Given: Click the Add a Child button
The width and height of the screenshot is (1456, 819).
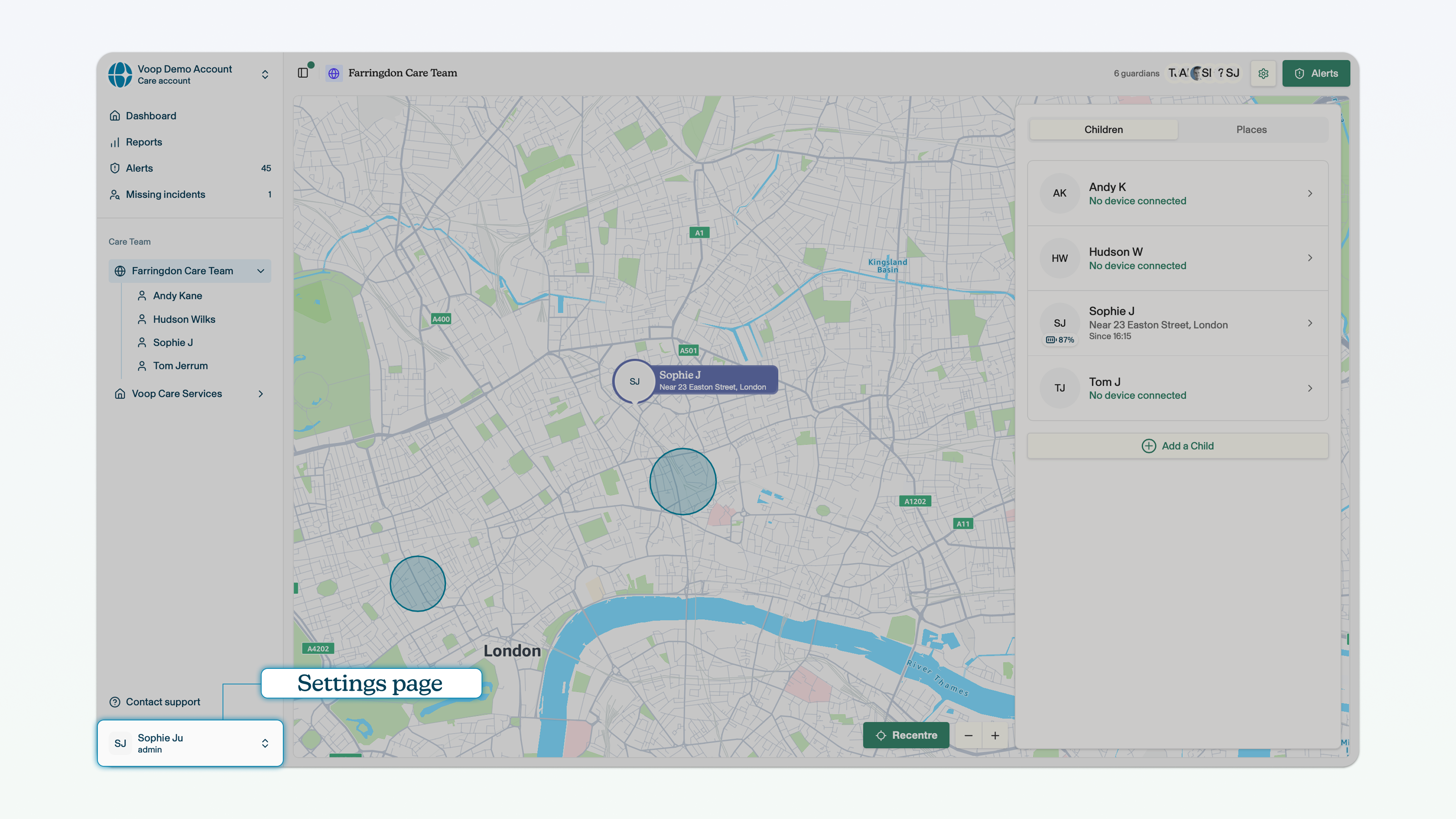Looking at the screenshot, I should [x=1177, y=446].
